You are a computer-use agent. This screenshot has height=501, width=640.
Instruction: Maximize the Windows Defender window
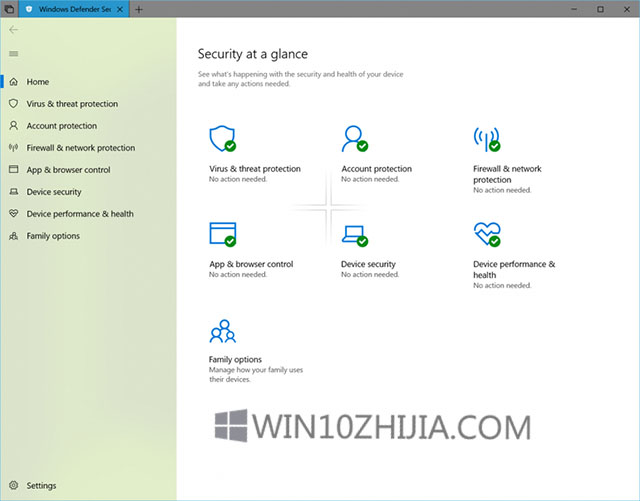coord(600,9)
